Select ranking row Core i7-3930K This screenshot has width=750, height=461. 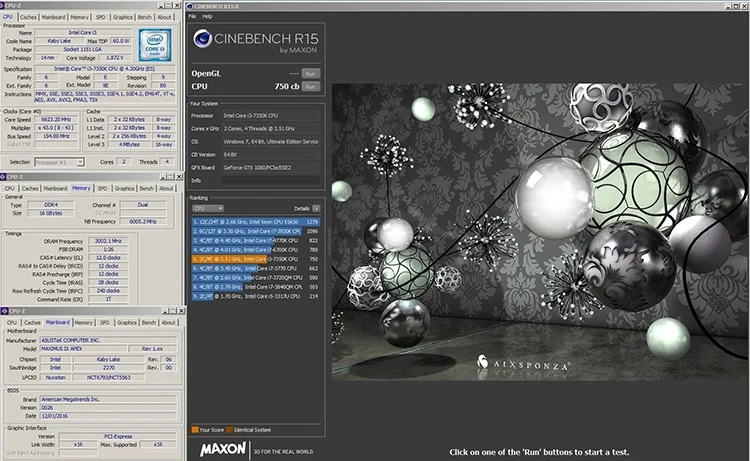pos(255,231)
